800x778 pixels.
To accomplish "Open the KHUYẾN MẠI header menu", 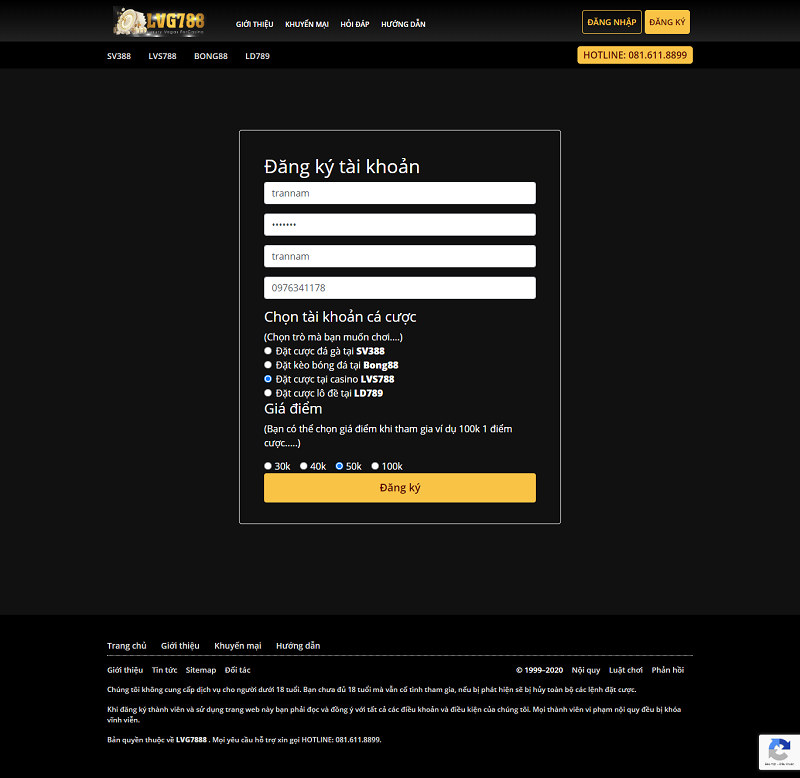I will 307,24.
